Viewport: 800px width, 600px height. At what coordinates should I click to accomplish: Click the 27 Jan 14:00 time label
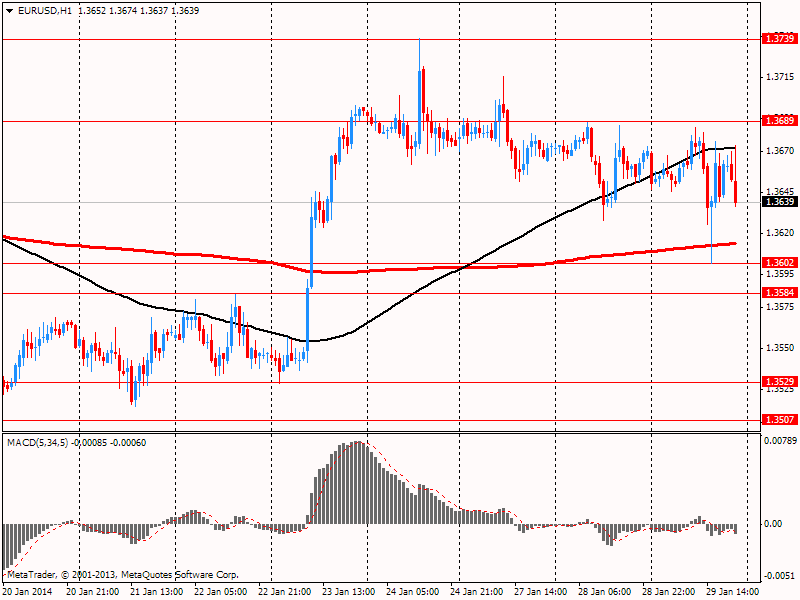pos(540,592)
